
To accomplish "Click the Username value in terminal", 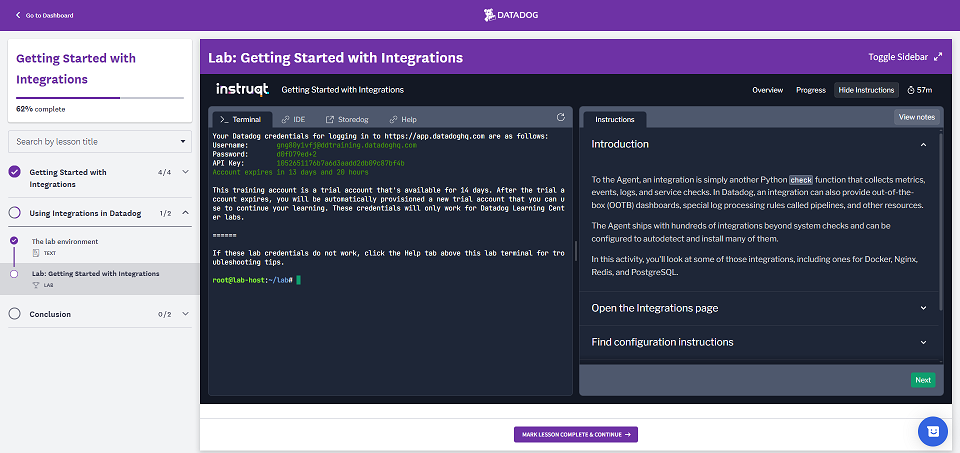I will (x=347, y=146).
